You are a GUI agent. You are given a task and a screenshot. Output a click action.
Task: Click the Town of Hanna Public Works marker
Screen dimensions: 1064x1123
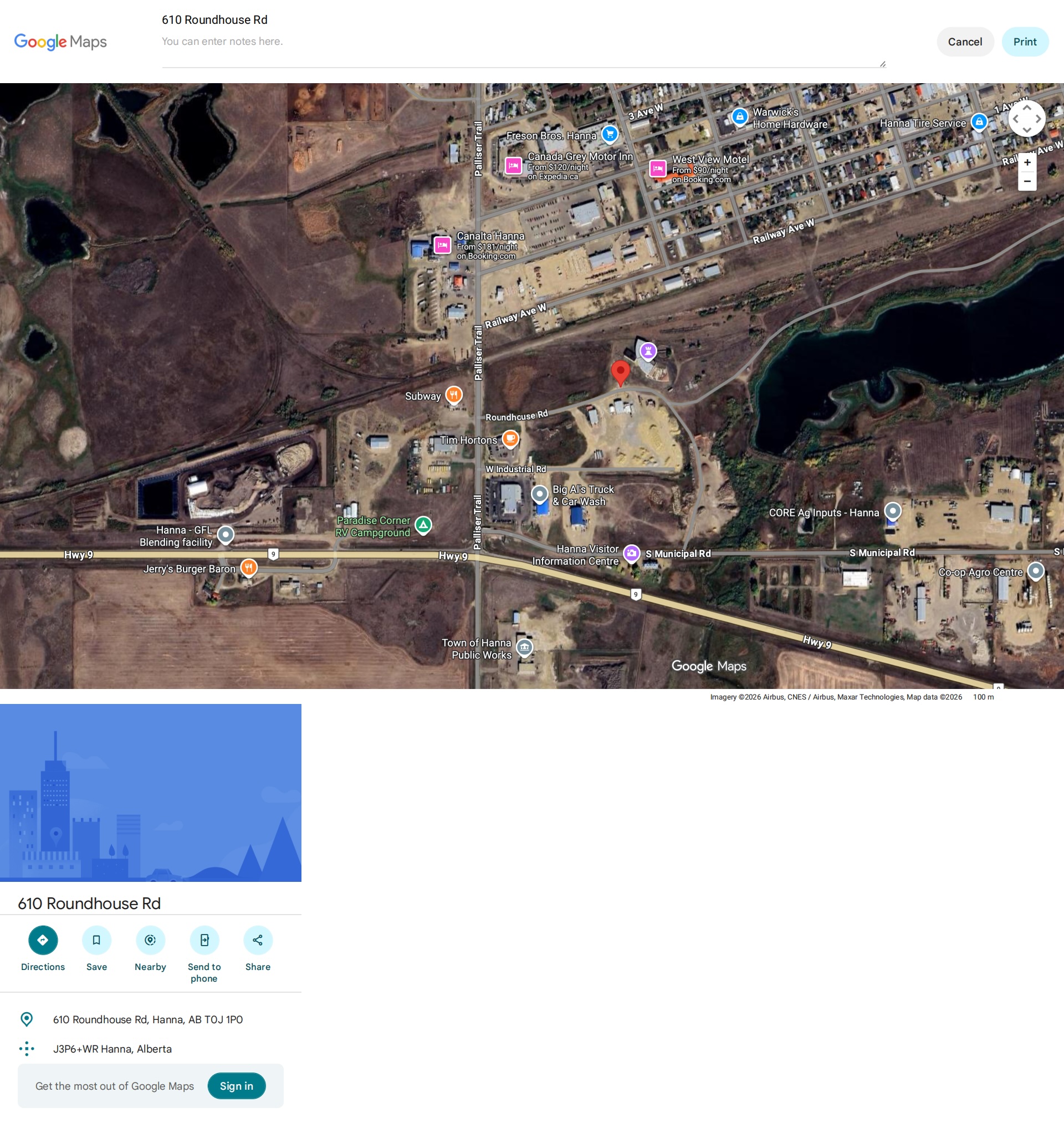pos(525,648)
